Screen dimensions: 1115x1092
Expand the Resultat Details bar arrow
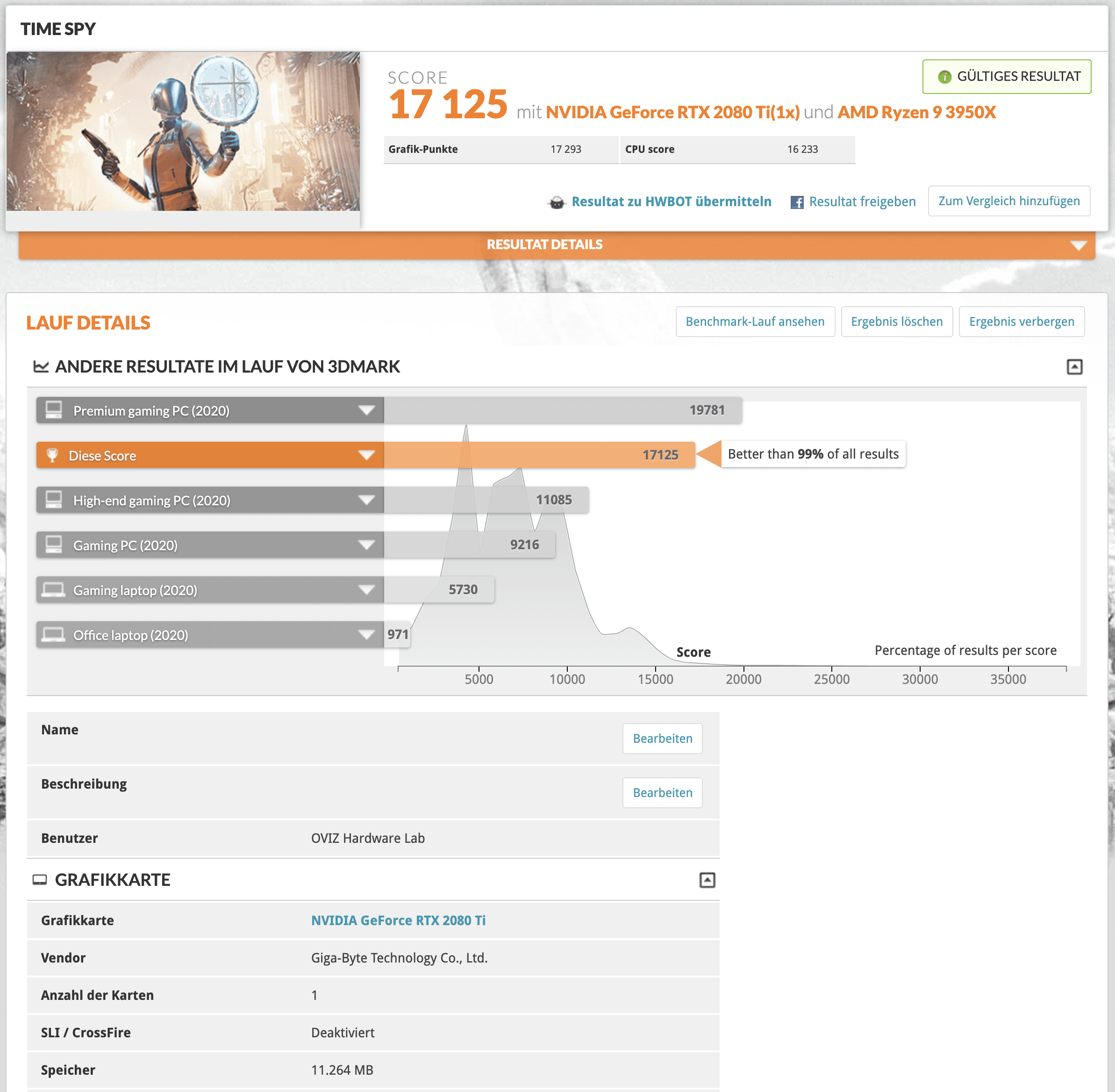[x=1078, y=245]
